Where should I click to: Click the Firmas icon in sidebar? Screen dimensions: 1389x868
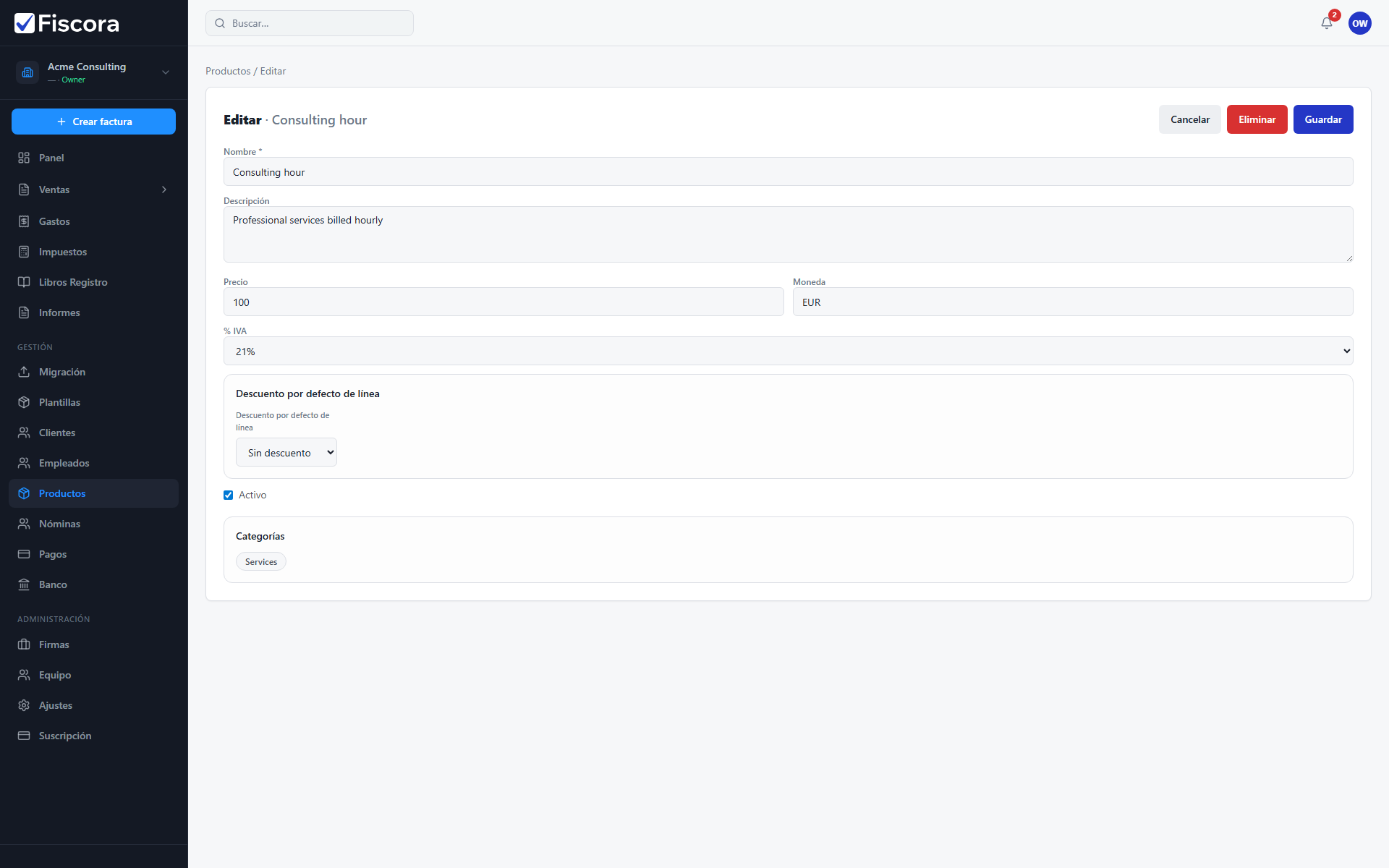[x=24, y=644]
